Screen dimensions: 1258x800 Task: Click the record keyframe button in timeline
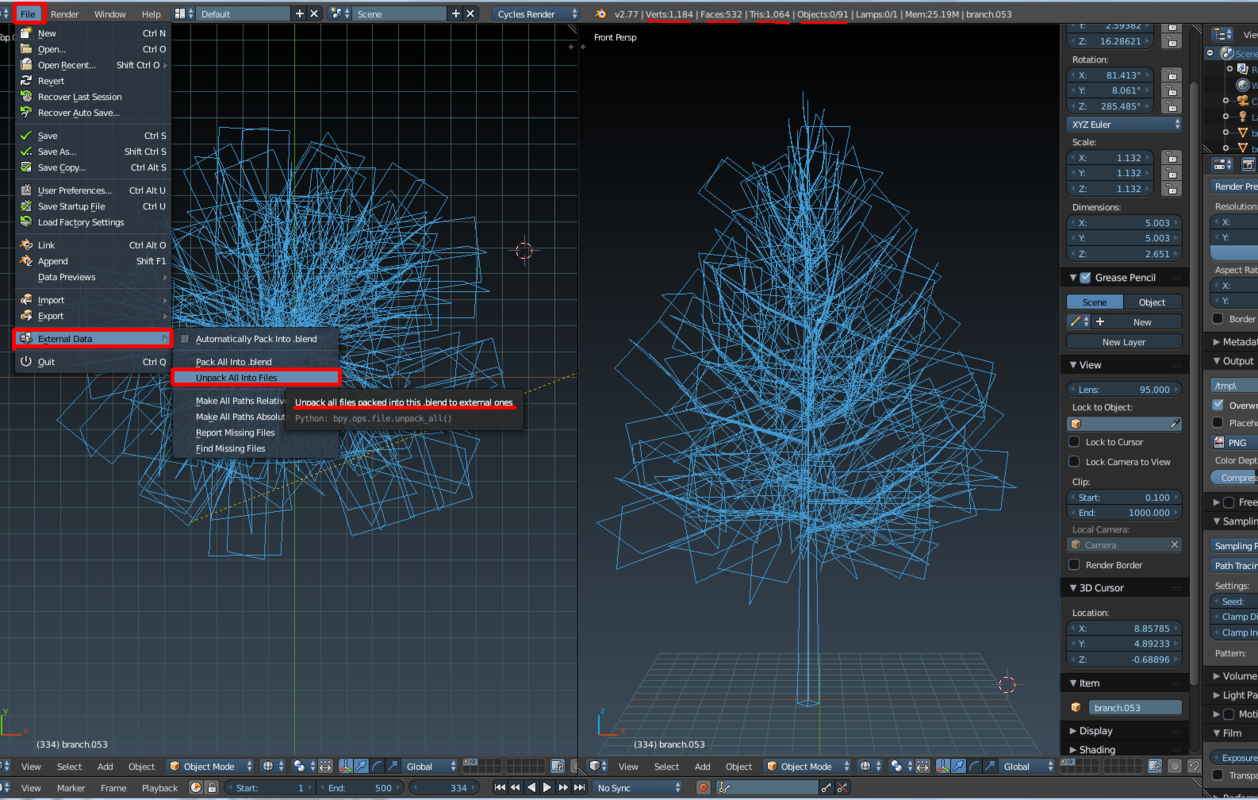[703, 787]
